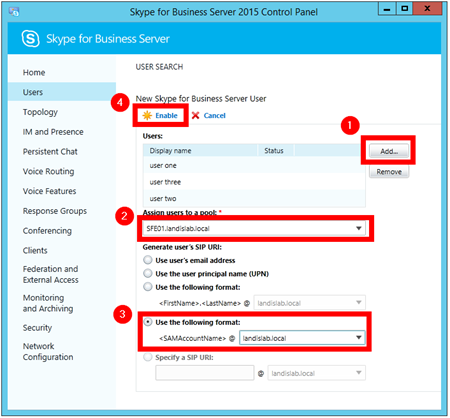Click the Status column header
The image size is (450, 418).
pos(275,151)
